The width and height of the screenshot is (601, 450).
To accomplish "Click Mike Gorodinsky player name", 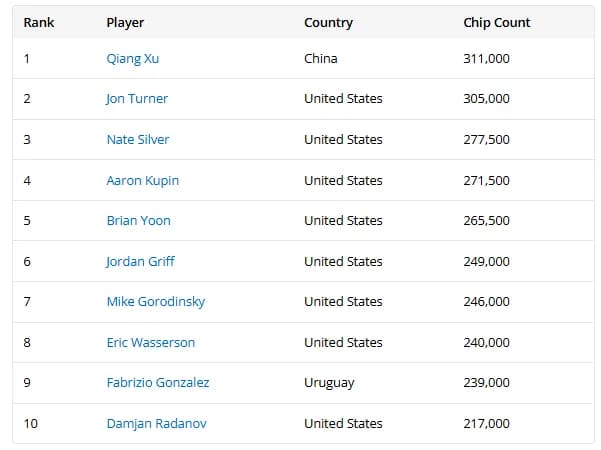I will click(x=156, y=302).
